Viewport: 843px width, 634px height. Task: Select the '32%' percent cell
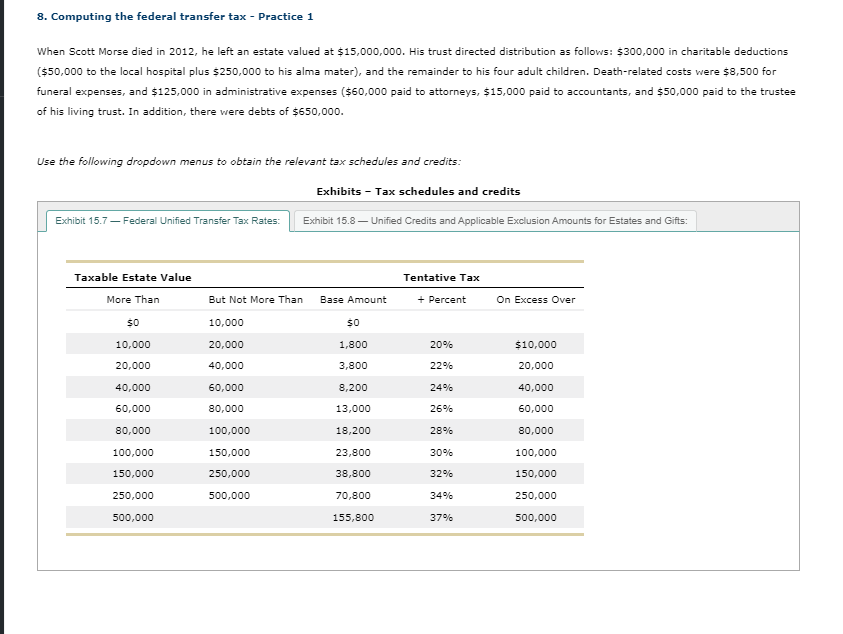[441, 474]
